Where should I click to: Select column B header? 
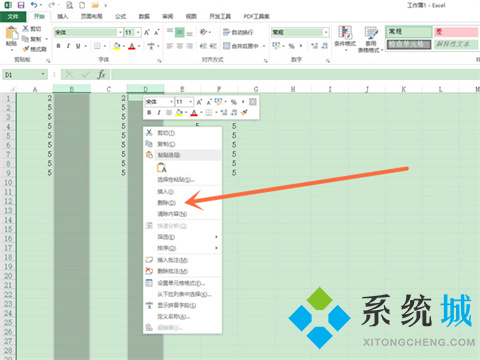pos(72,89)
